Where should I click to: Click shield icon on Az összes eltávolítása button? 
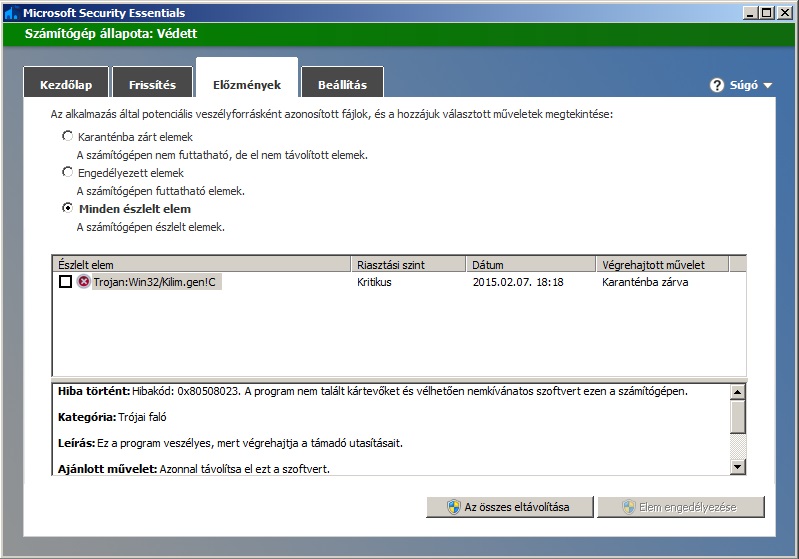pos(454,507)
